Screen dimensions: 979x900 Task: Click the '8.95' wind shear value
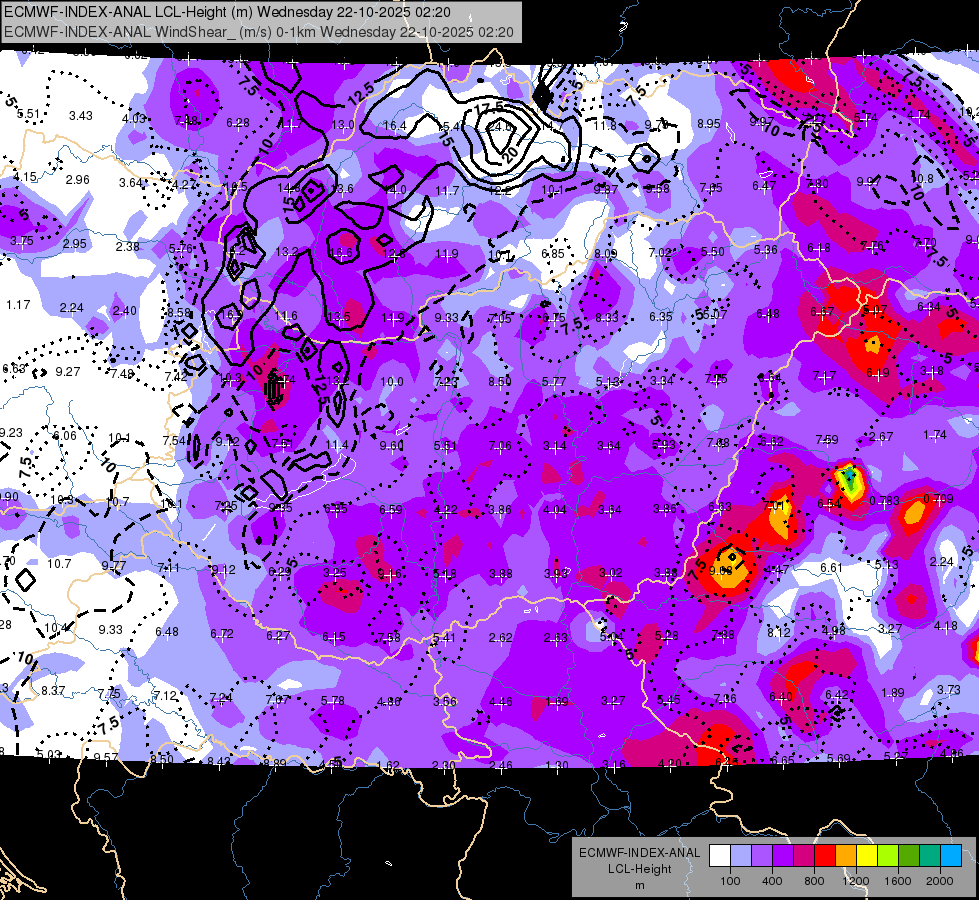tap(709, 124)
